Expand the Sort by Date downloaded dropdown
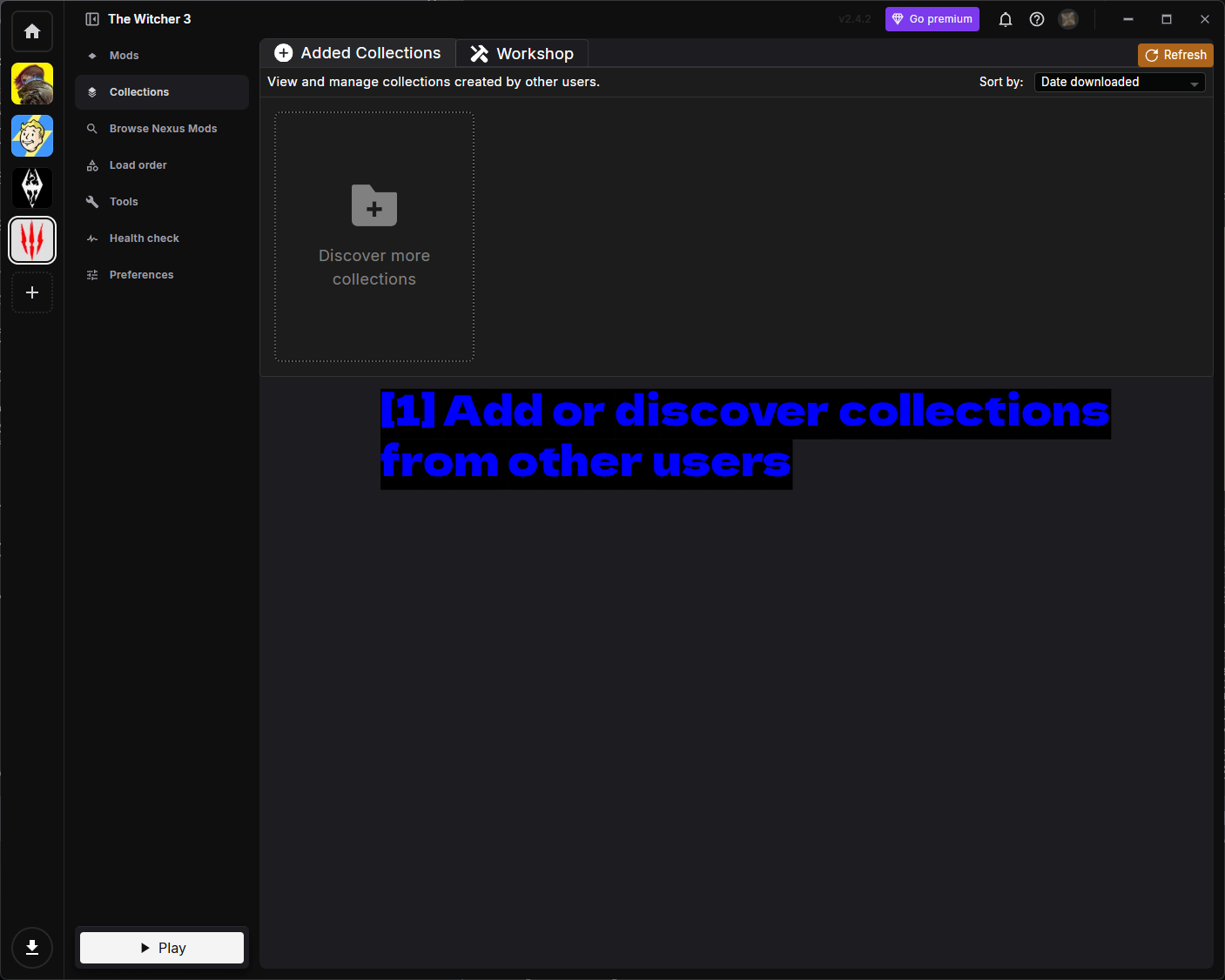The width and height of the screenshot is (1225, 980). click(x=1120, y=82)
